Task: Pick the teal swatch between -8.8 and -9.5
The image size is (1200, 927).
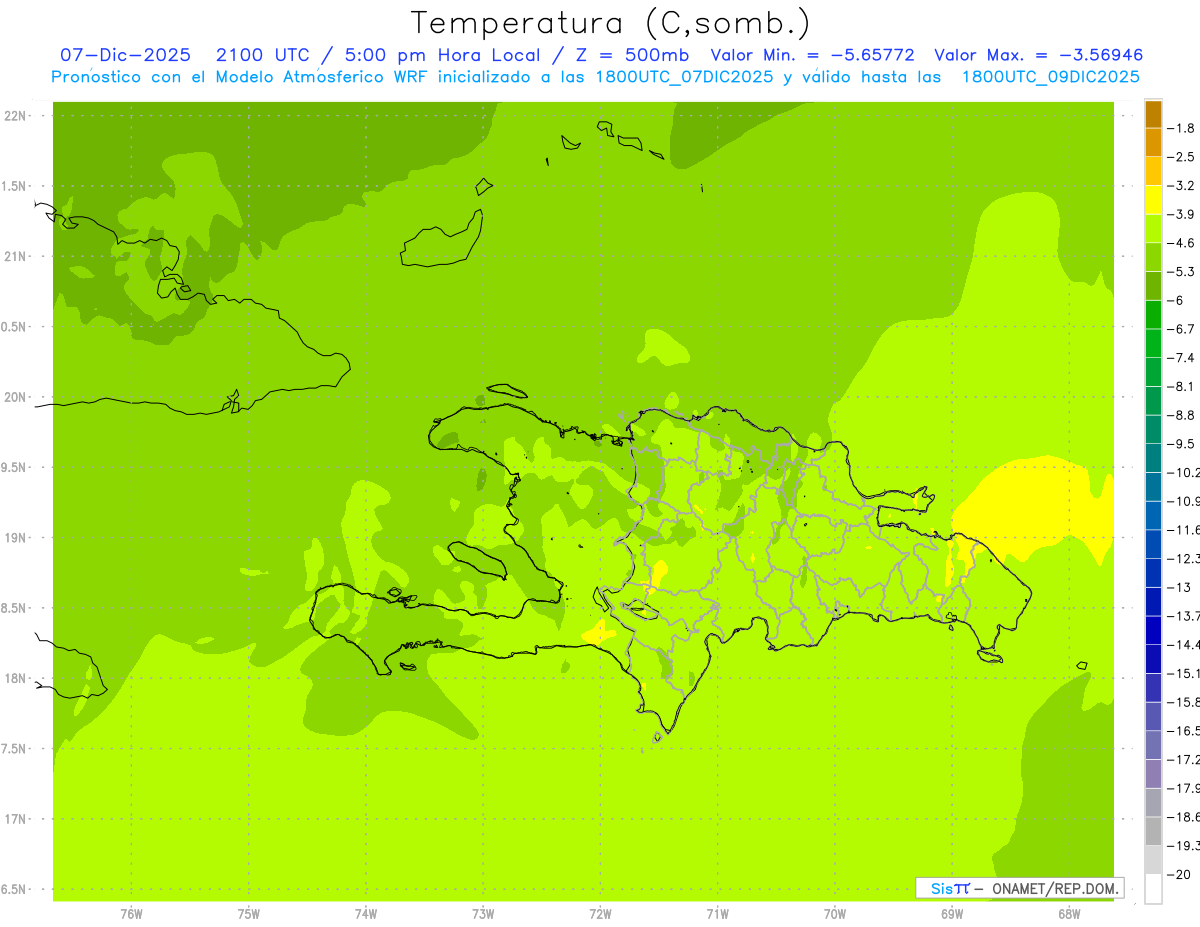Action: tap(1153, 429)
